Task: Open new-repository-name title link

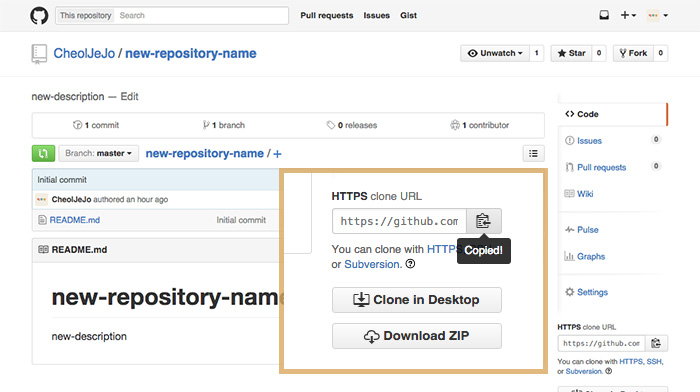Action: coord(191,54)
